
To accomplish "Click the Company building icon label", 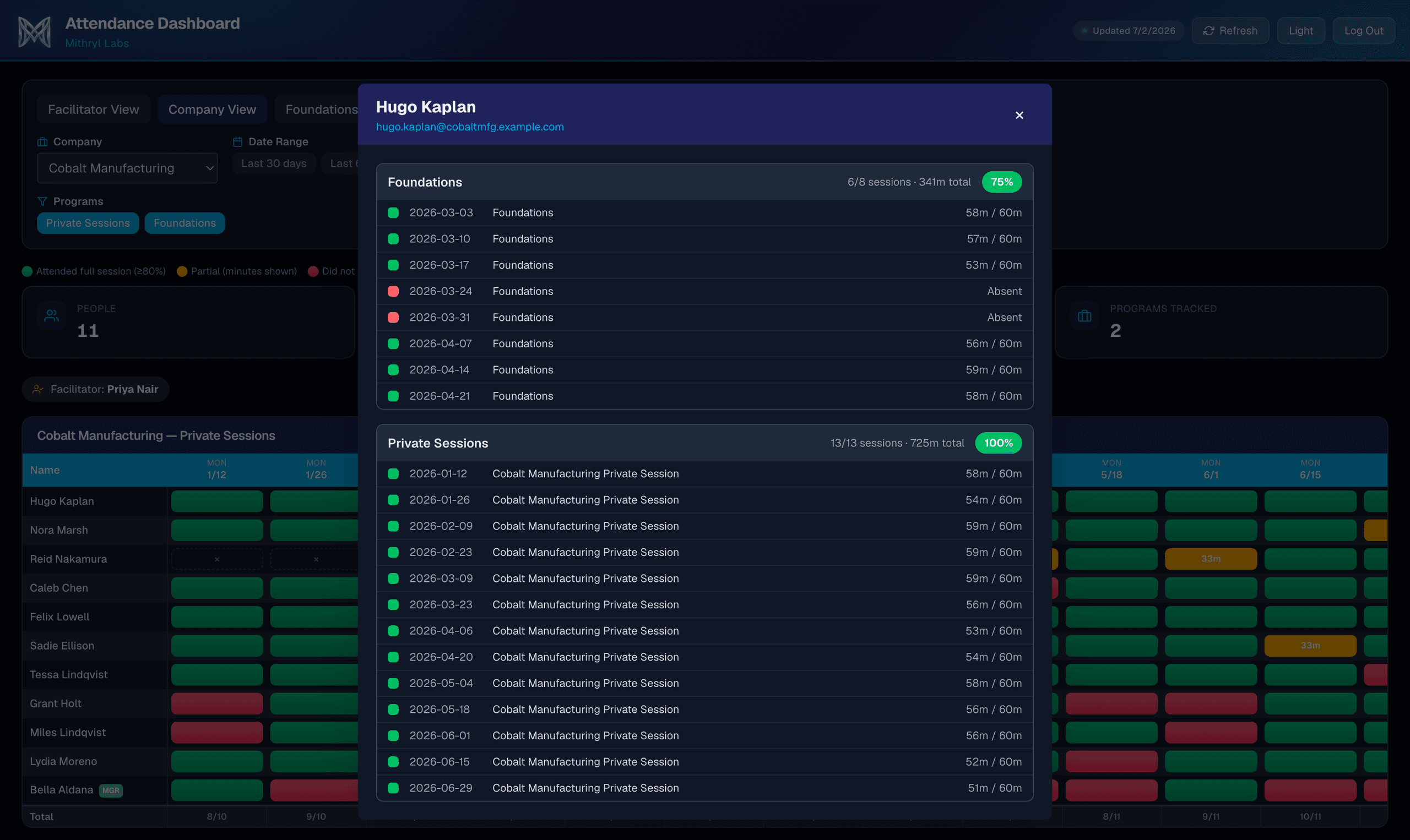I will [42, 141].
